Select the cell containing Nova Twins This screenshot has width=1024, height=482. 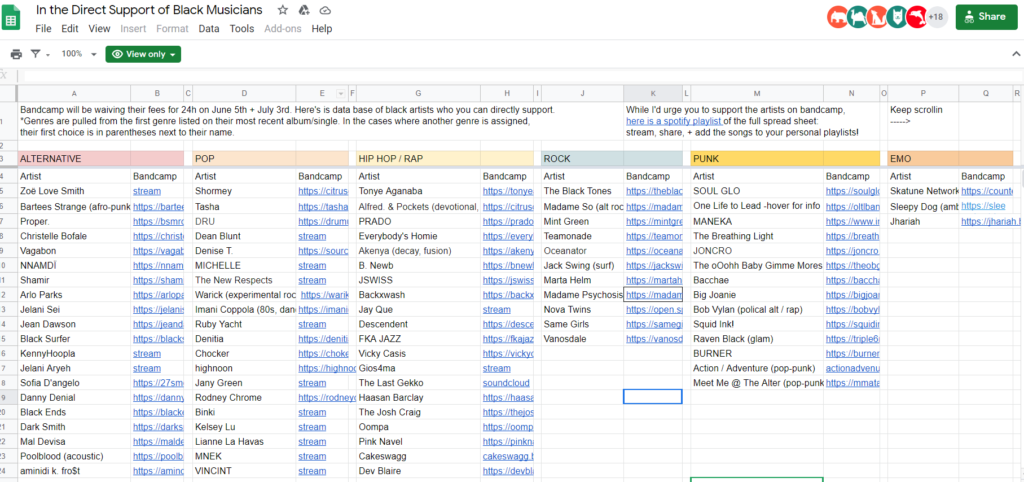(583, 310)
